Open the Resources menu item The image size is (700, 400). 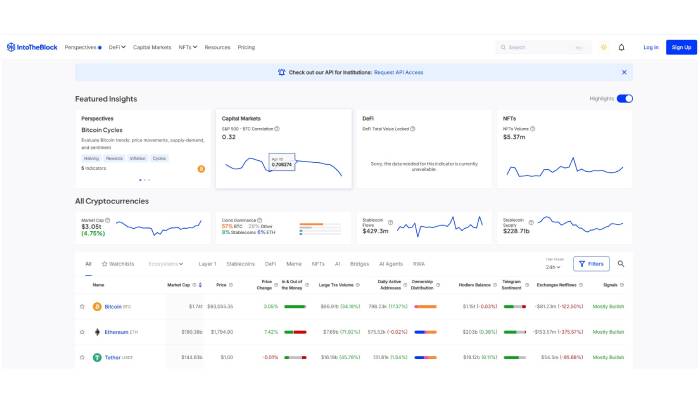click(217, 47)
